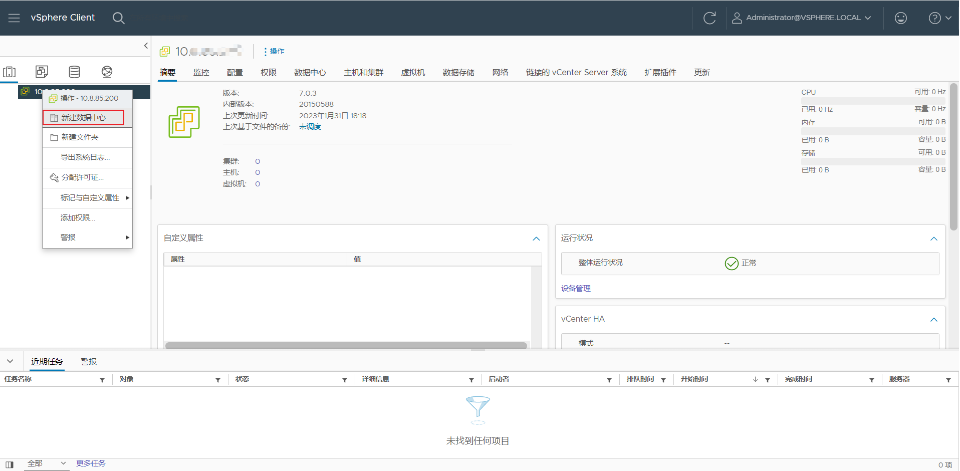The height and width of the screenshot is (471, 960).
Task: Open the help question-mark menu
Action: 940,18
